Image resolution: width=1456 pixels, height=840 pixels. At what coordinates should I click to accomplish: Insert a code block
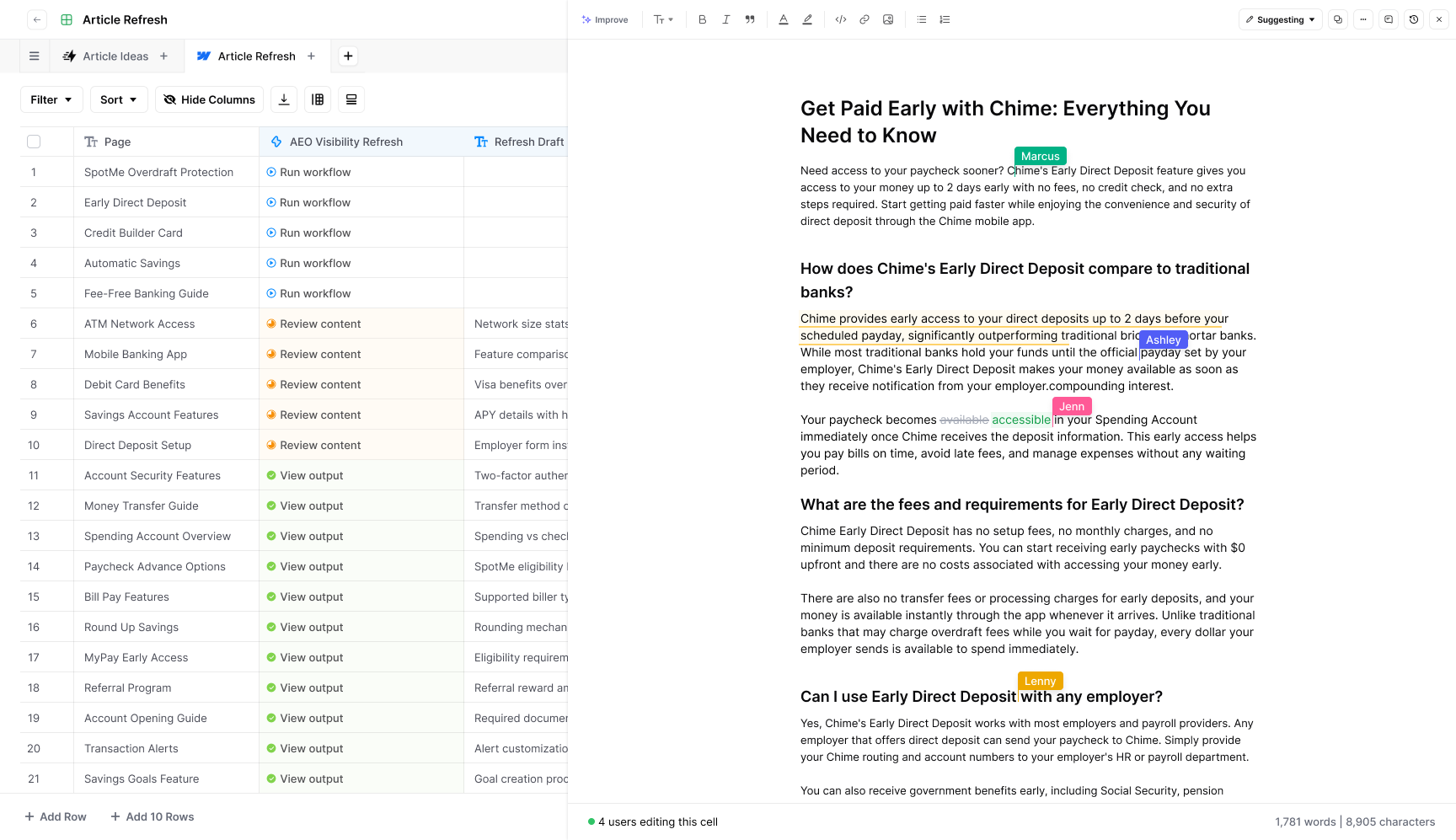pyautogui.click(x=840, y=19)
